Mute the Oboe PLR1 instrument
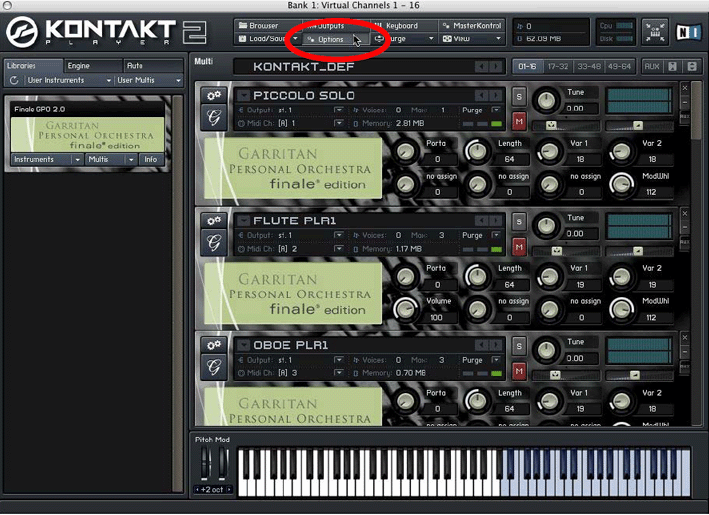The height and width of the screenshot is (515, 709). point(519,372)
